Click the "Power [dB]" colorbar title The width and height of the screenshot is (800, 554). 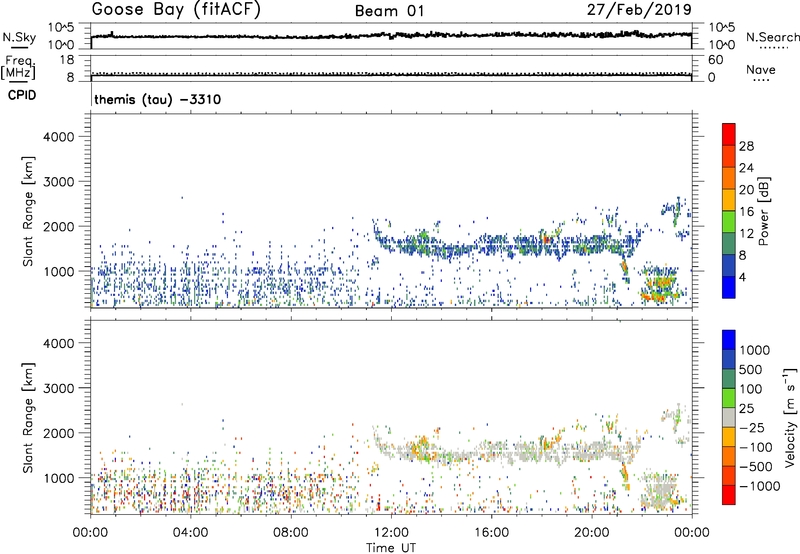[x=763, y=211]
